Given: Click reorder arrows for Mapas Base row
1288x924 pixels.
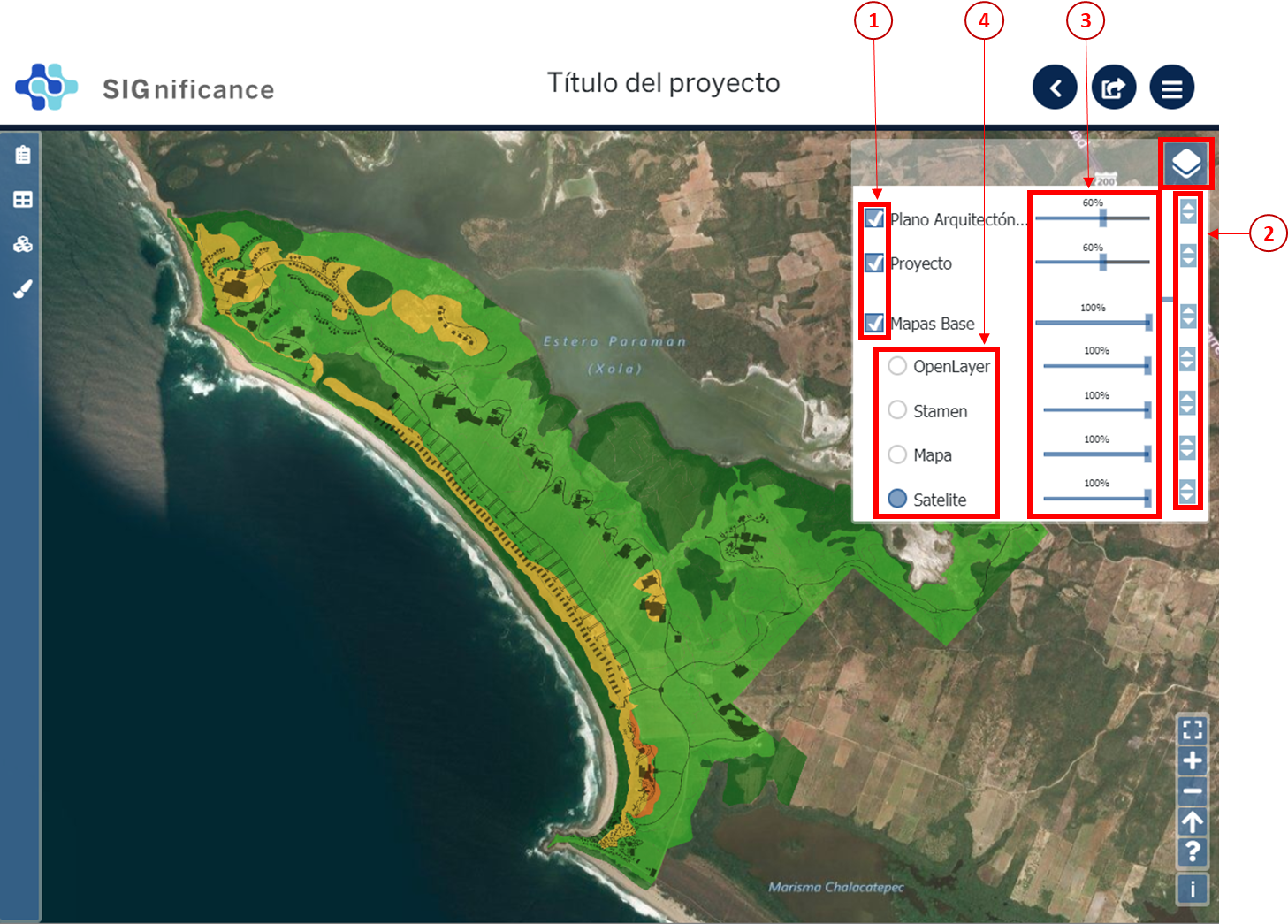Looking at the screenshot, I should (1188, 316).
